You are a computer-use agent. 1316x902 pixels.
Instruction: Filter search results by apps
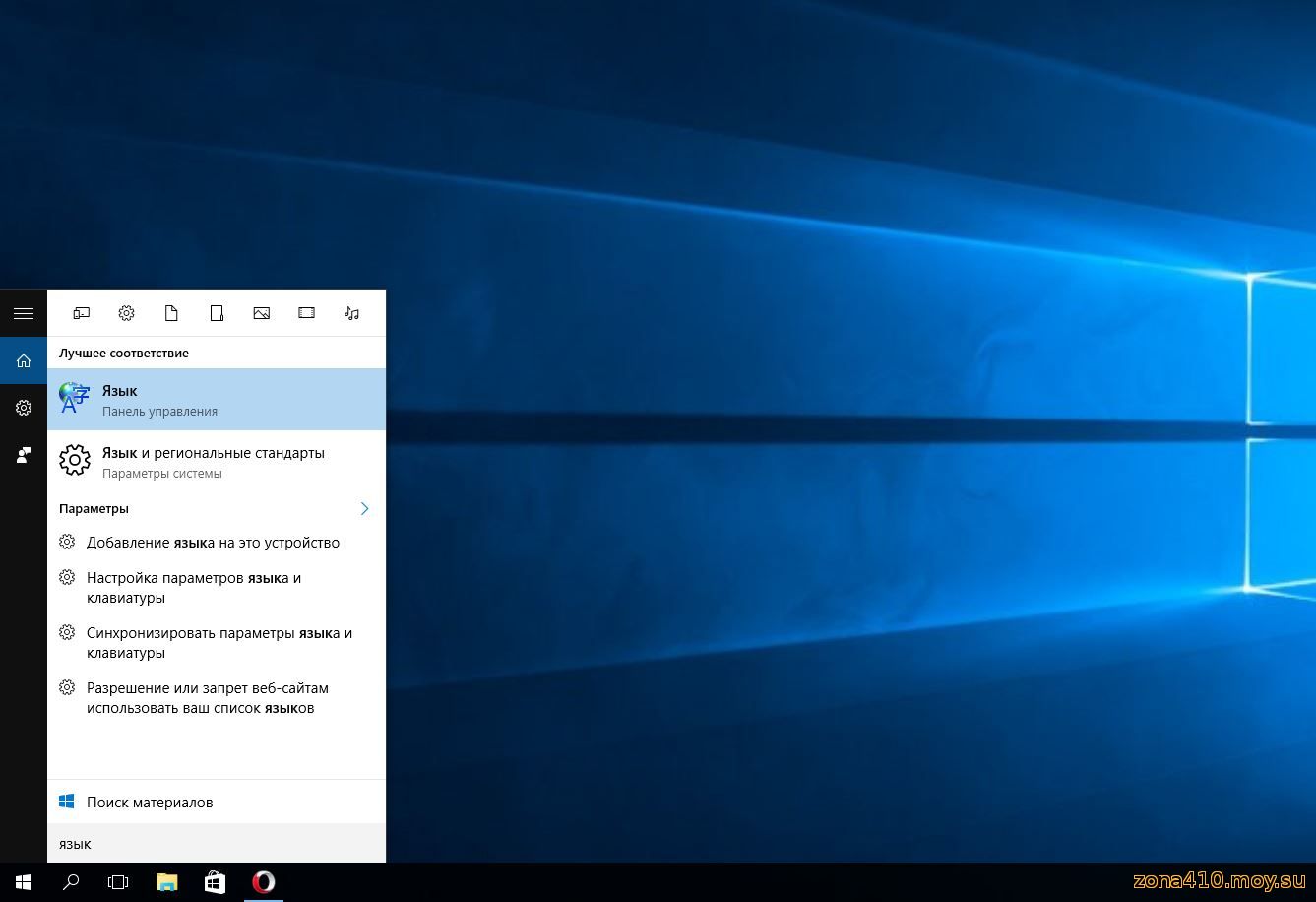pyautogui.click(x=81, y=313)
